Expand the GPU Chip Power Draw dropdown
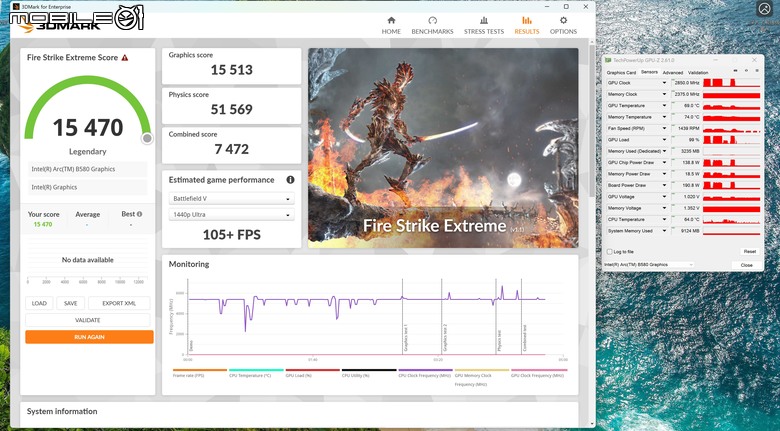780x431 pixels. pos(664,162)
